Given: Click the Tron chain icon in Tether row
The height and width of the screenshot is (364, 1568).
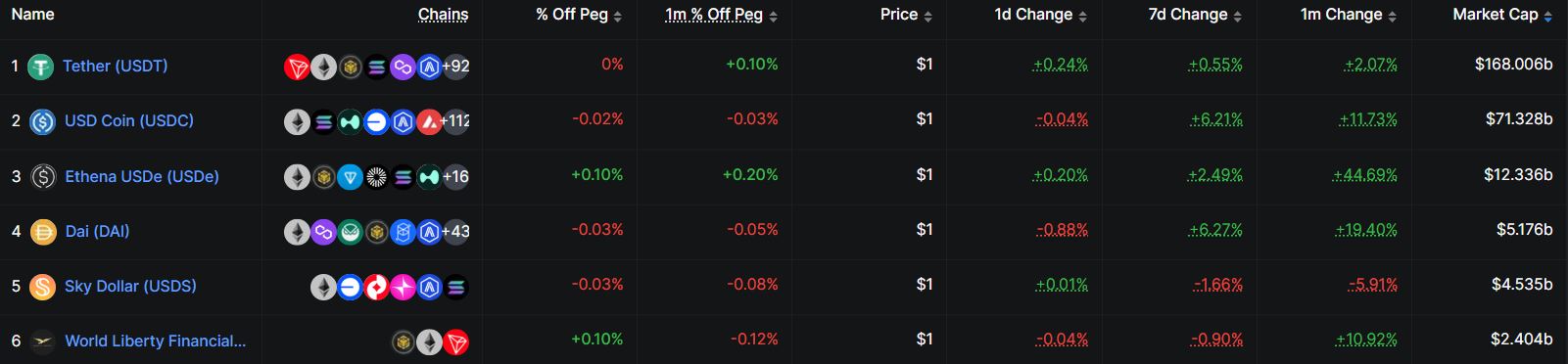Looking at the screenshot, I should pyautogui.click(x=297, y=68).
